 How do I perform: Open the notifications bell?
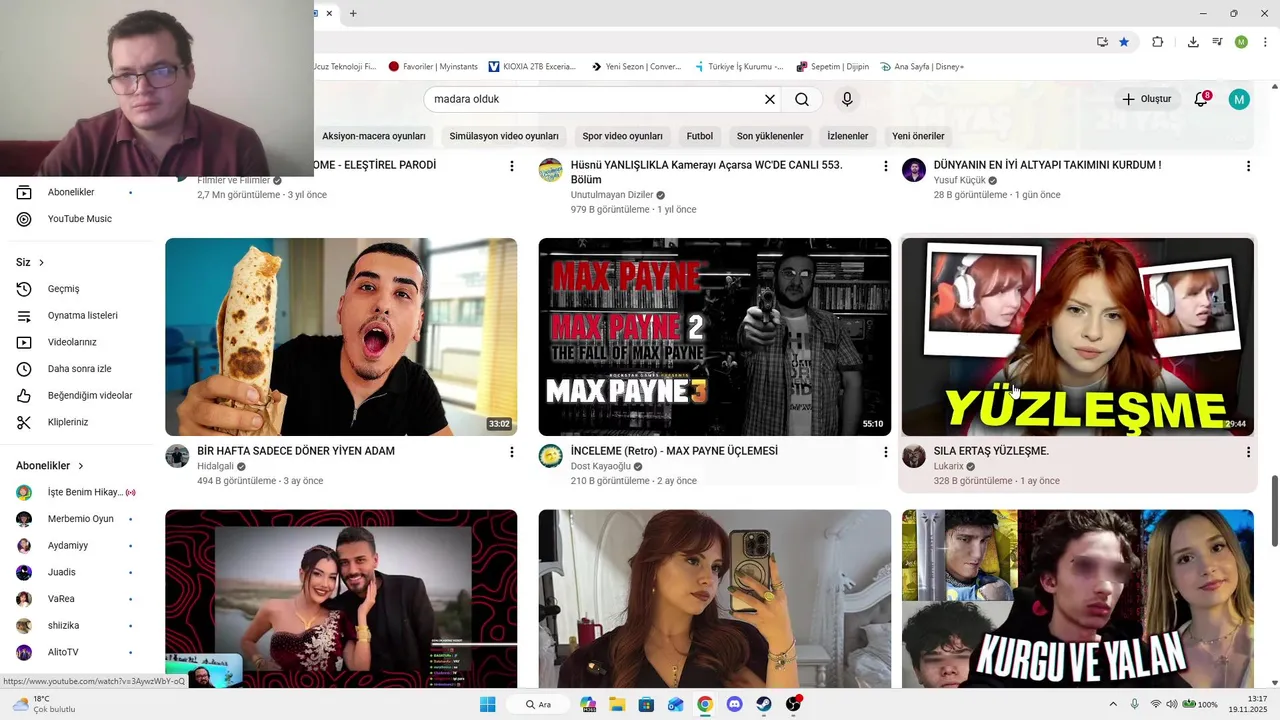(x=1201, y=99)
